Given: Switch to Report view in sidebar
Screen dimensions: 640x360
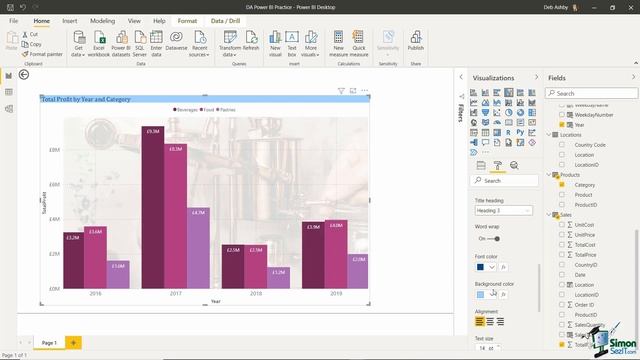Looking at the screenshot, I should (9, 76).
